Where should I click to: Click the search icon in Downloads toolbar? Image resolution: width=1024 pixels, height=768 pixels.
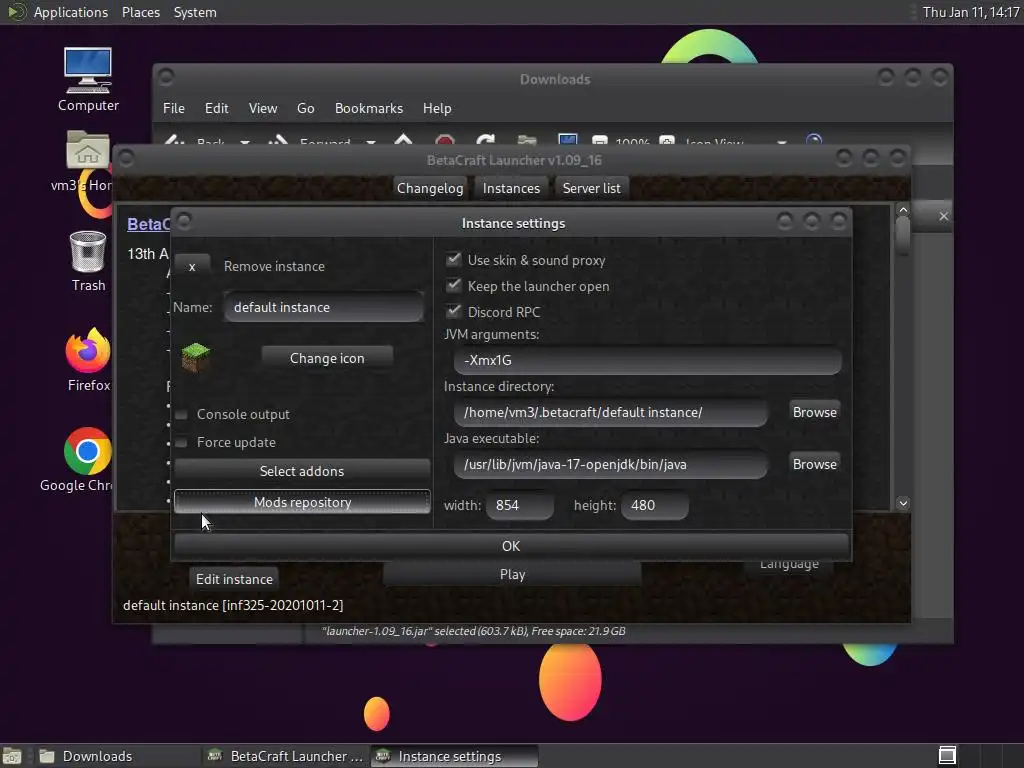pyautogui.click(x=814, y=140)
